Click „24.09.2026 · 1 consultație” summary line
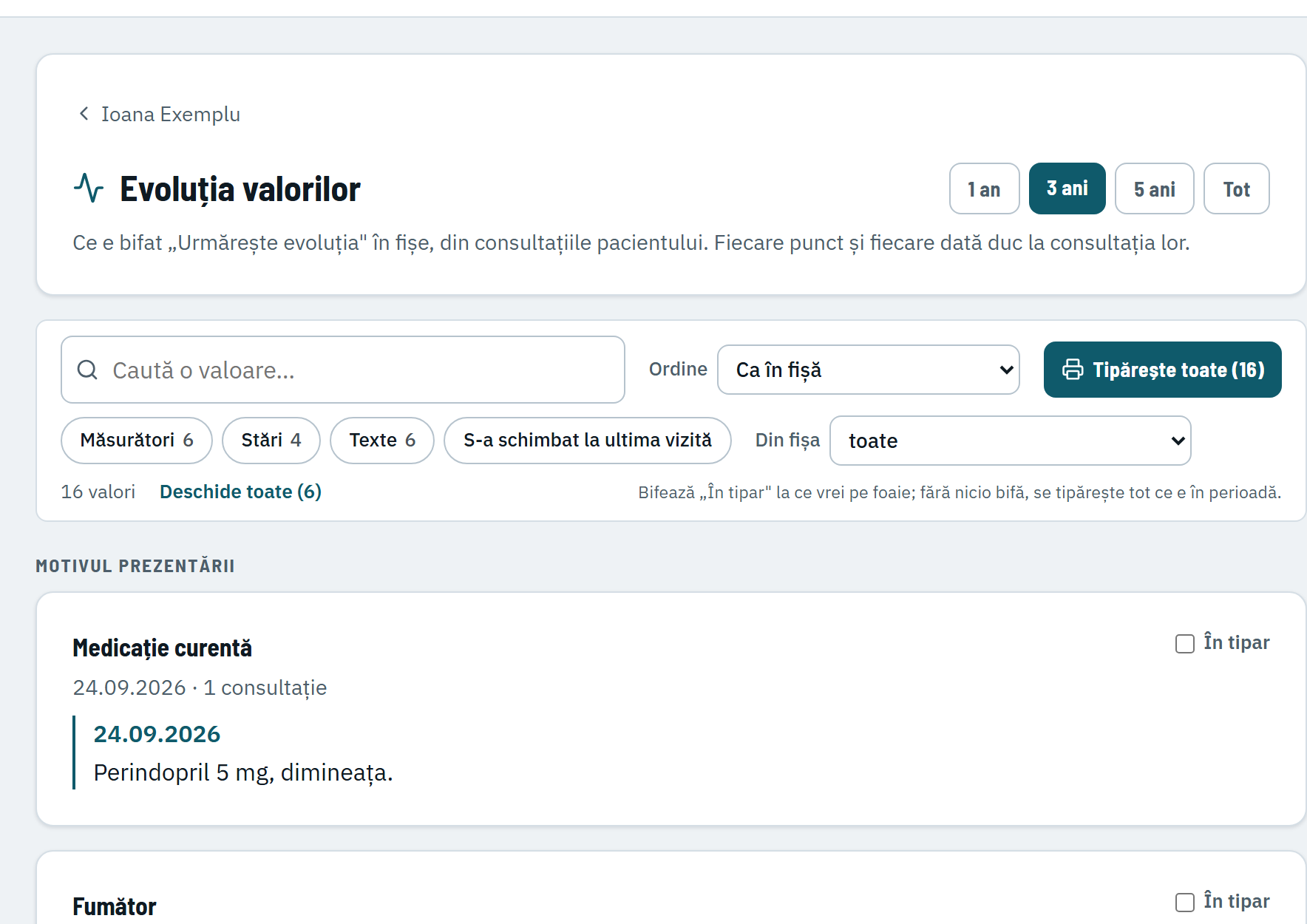 point(200,687)
